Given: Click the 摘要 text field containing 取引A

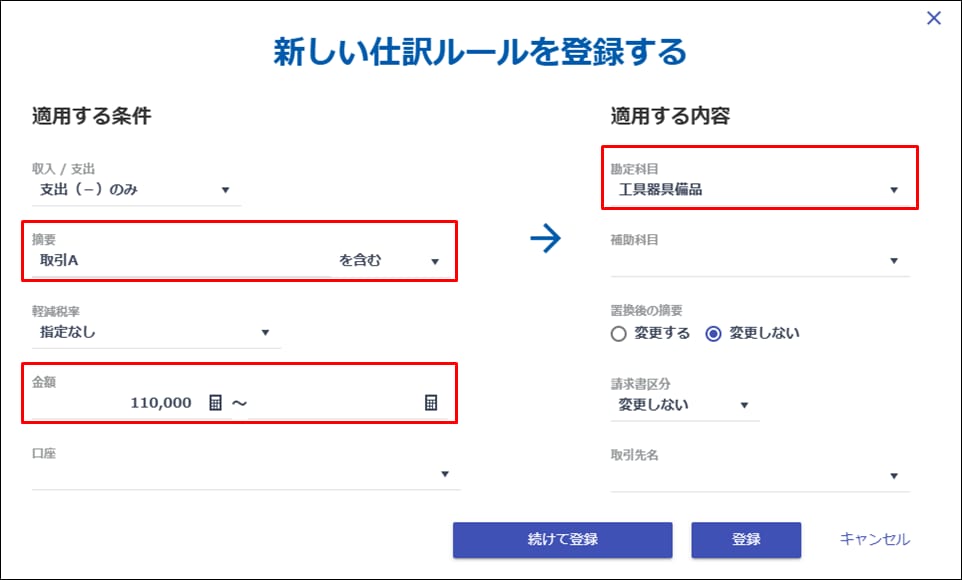Looking at the screenshot, I should (x=180, y=261).
